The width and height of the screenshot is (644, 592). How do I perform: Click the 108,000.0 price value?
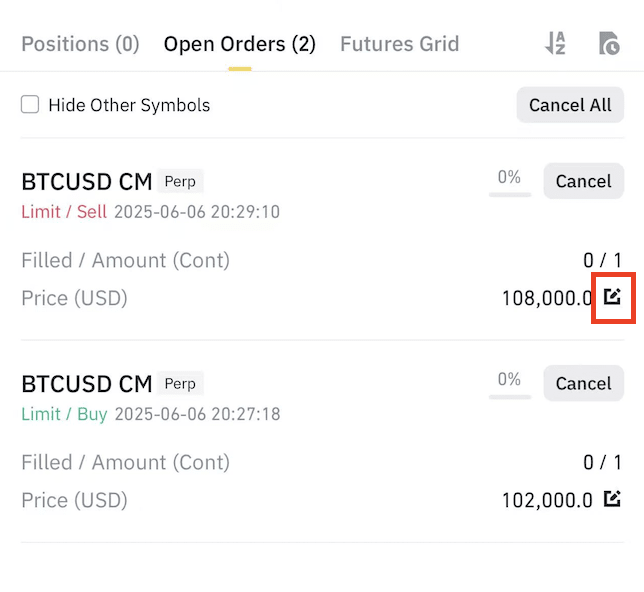[x=547, y=298]
